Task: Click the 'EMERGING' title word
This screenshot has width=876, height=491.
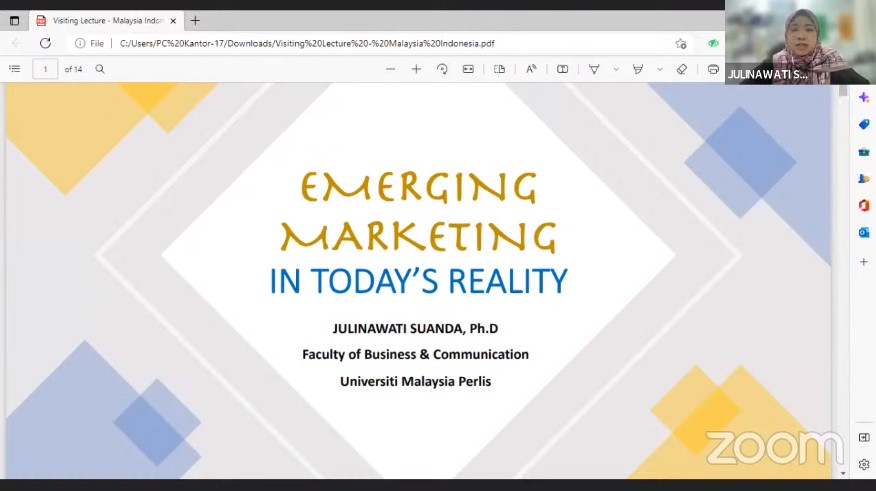Action: tap(419, 186)
